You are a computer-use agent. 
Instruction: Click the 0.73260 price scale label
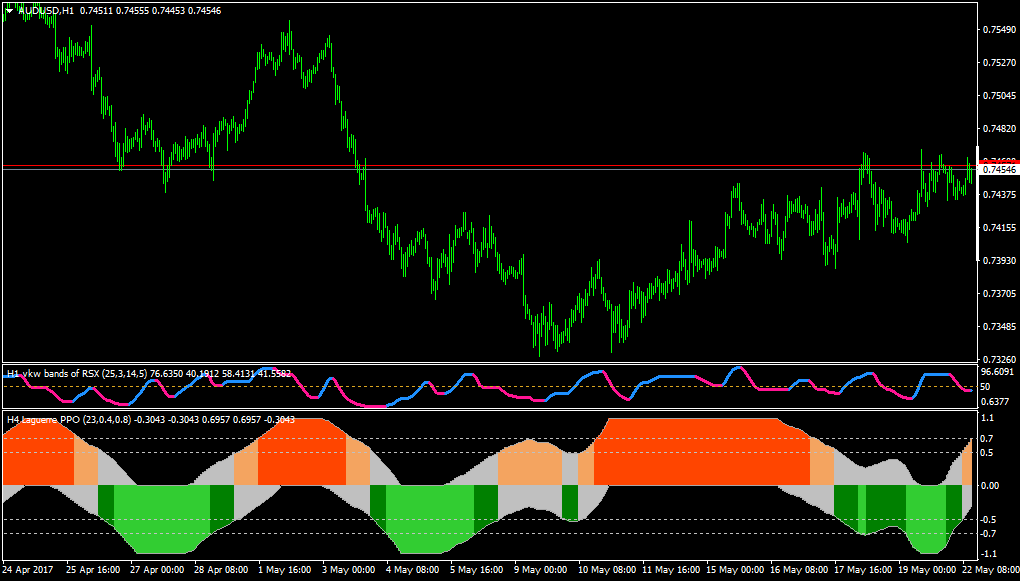point(999,359)
